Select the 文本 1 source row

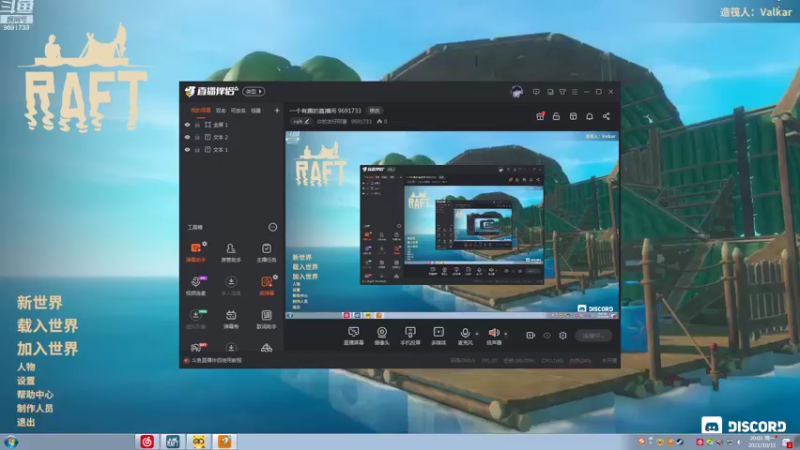tap(232, 149)
